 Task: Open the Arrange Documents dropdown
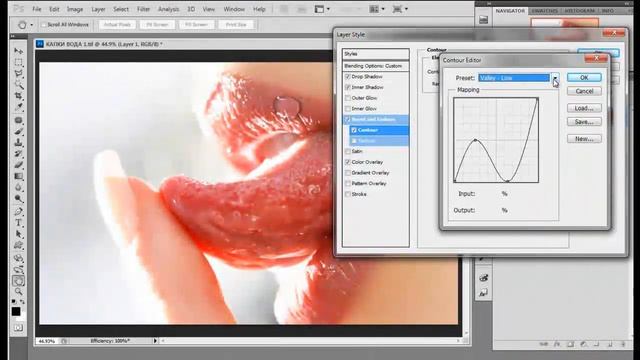pos(377,9)
